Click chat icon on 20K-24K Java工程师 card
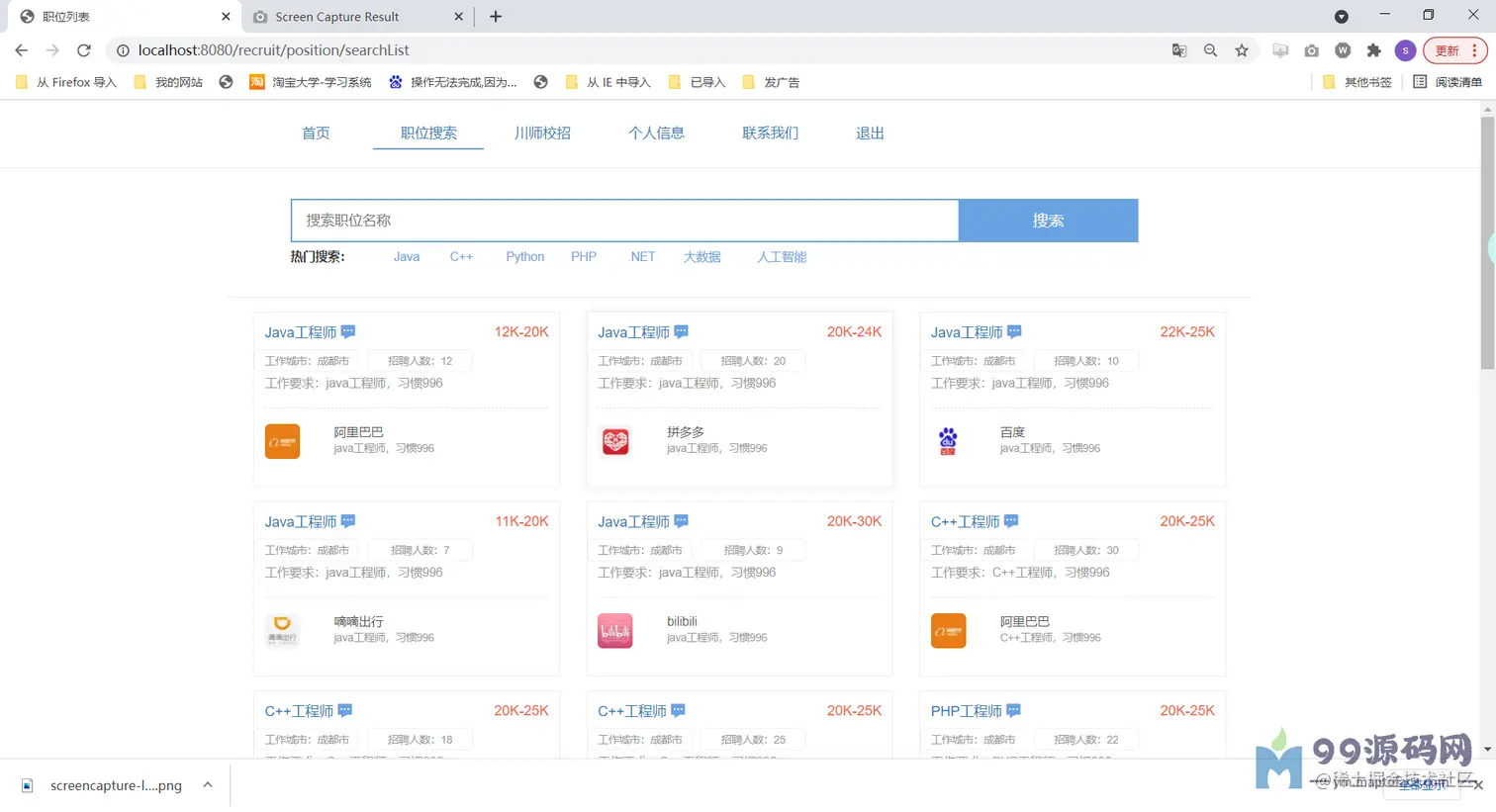Viewport: 1496px width, 812px height. 681,331
